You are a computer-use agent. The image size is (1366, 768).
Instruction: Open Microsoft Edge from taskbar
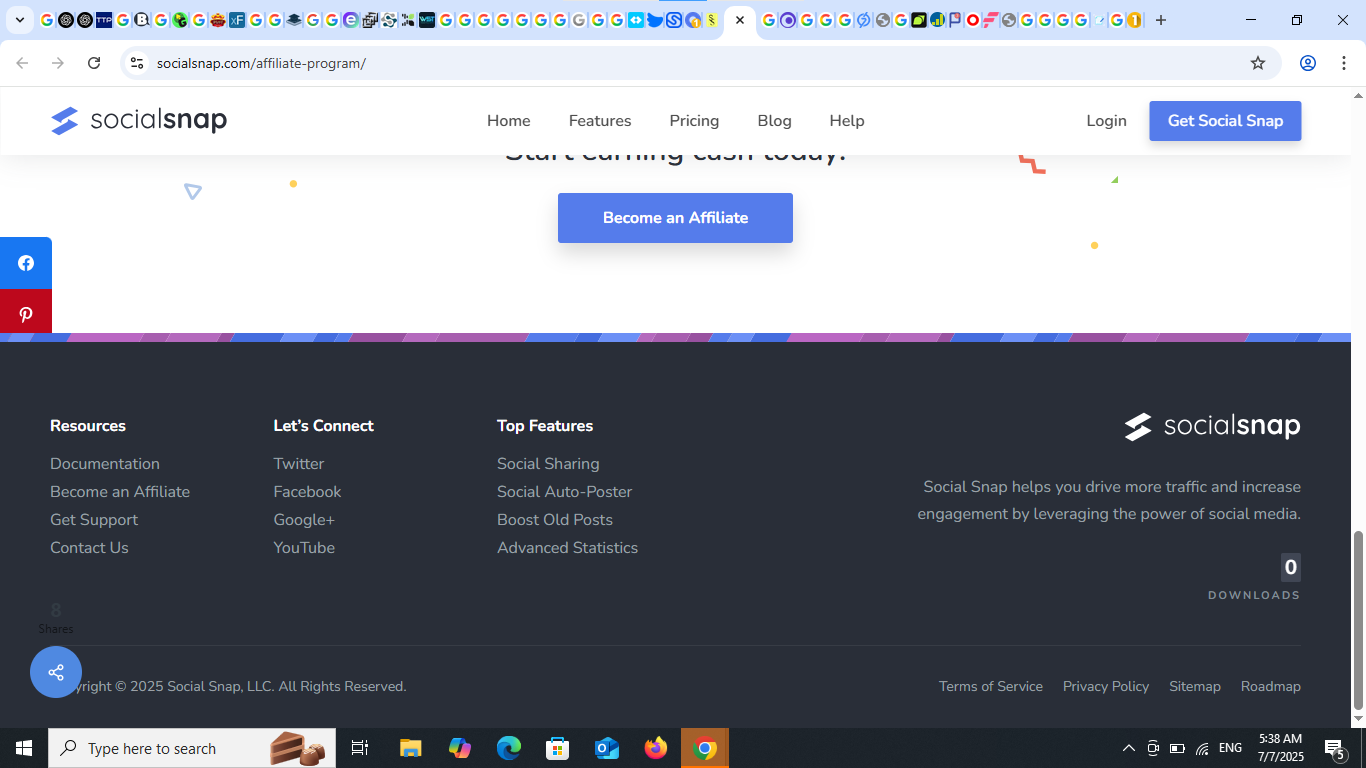[509, 748]
